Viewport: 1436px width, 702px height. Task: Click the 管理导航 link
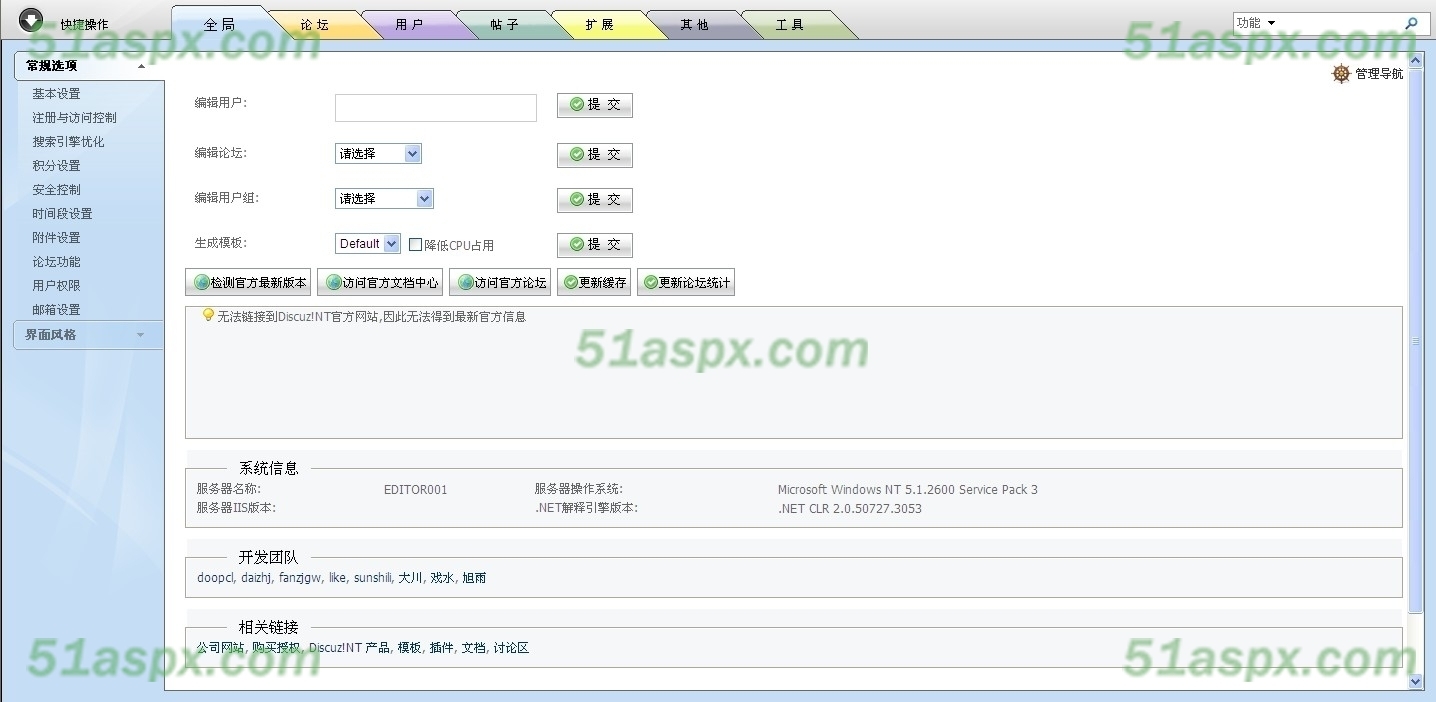(x=1379, y=74)
